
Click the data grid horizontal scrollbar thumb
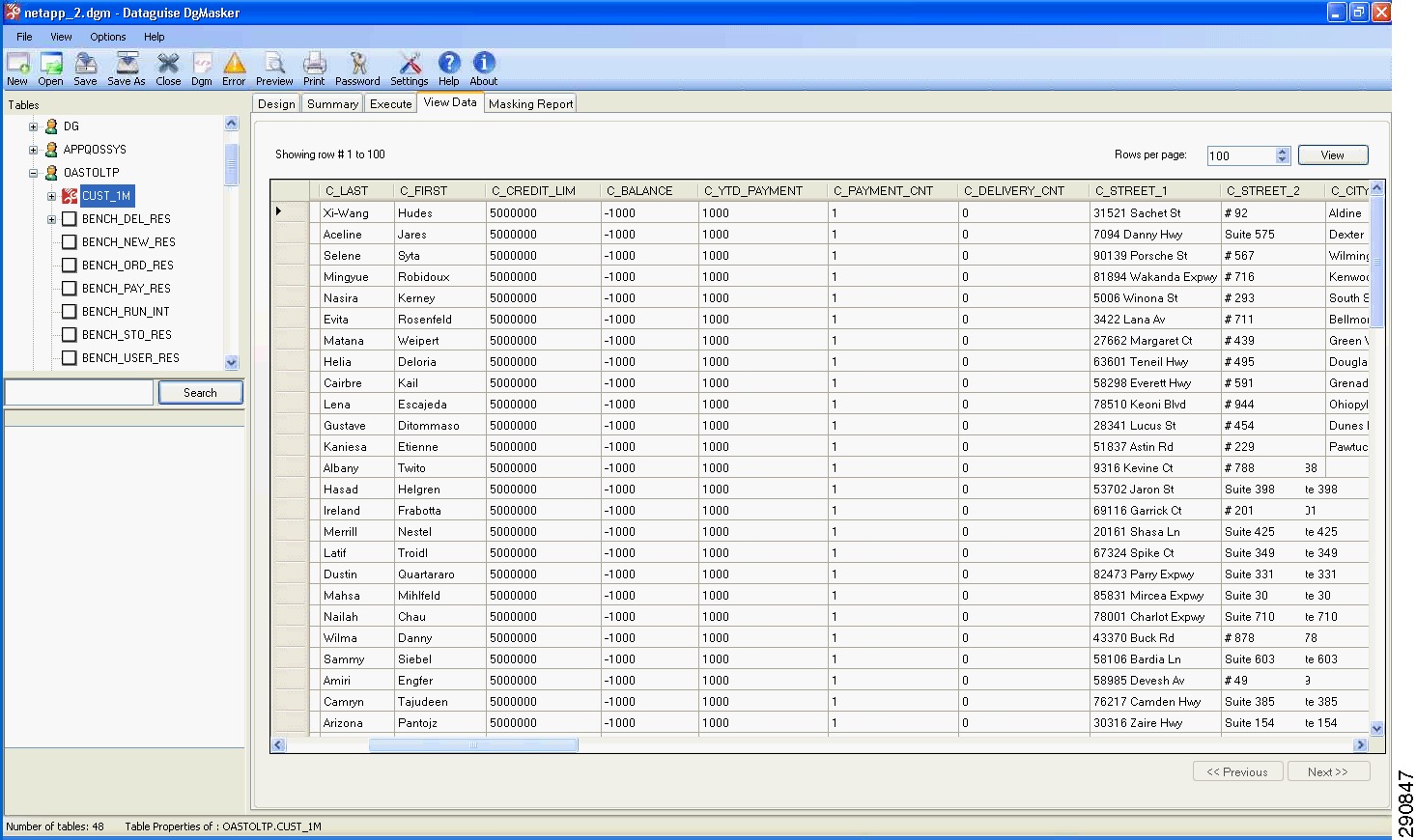point(473,744)
